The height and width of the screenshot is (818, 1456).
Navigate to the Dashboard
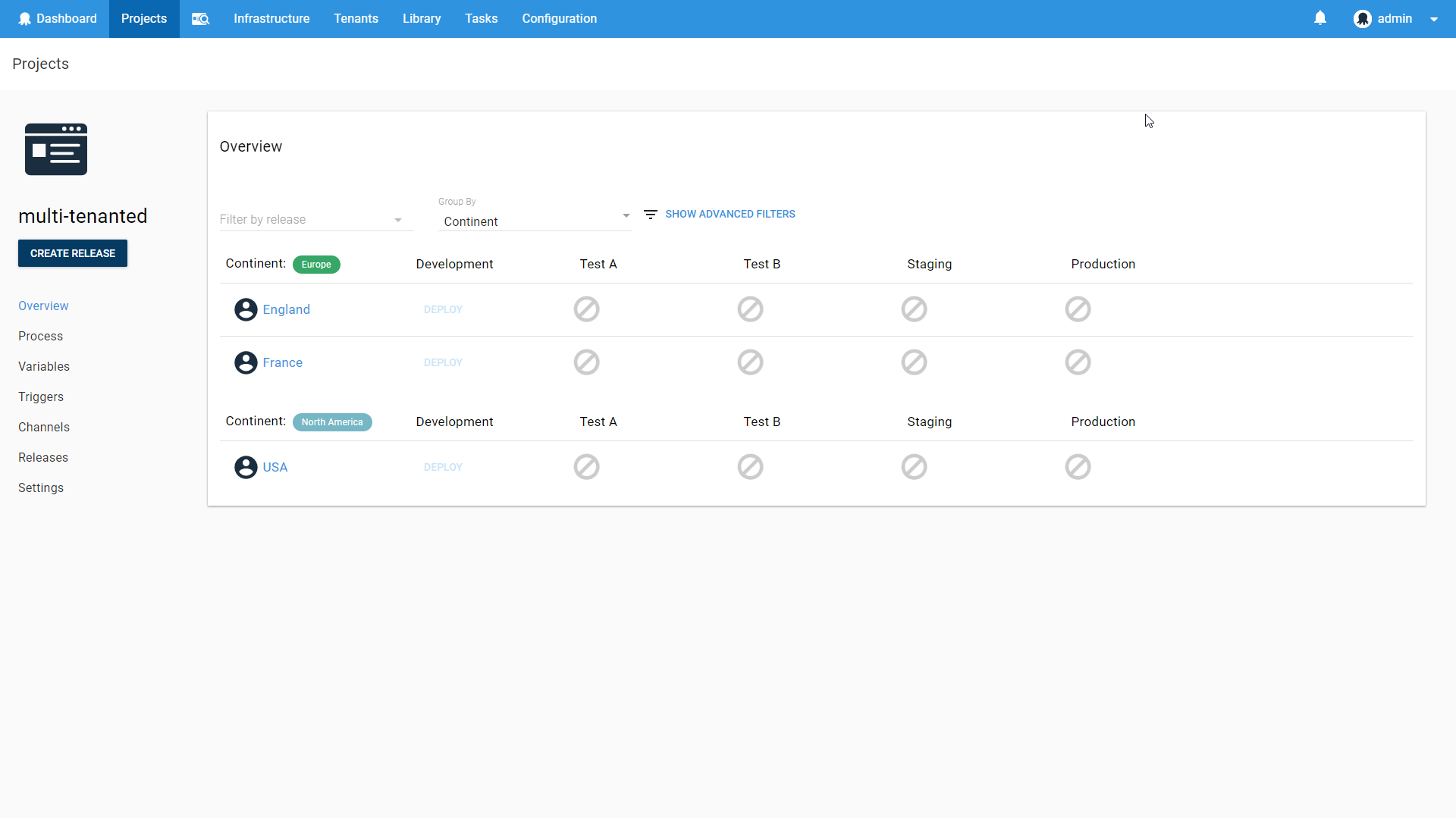coord(58,18)
